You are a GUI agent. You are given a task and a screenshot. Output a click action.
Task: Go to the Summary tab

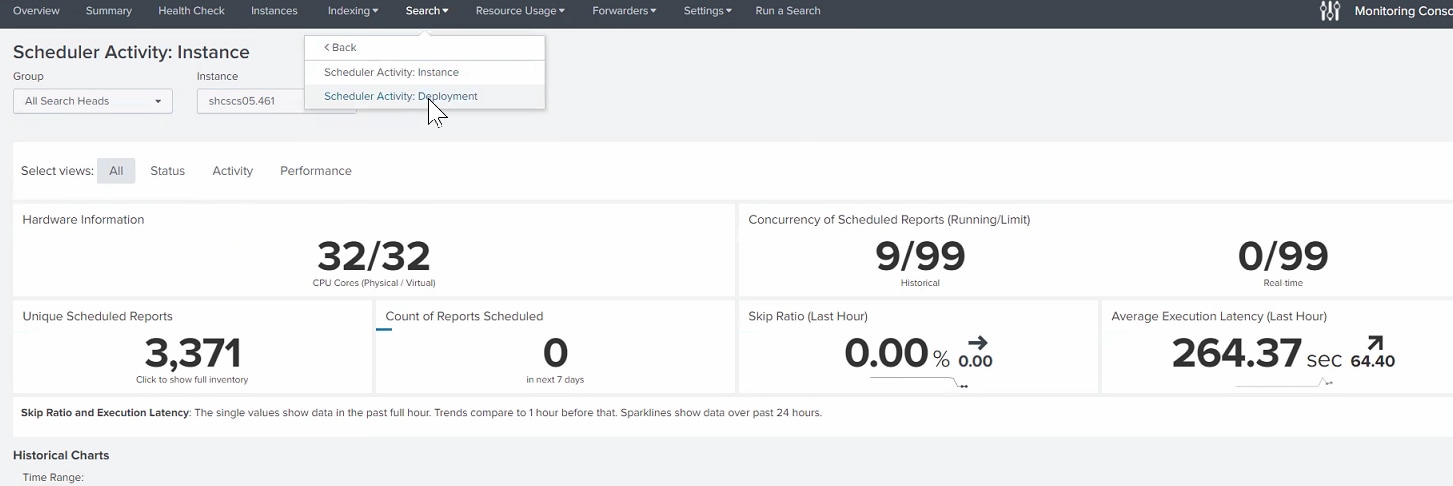coord(109,11)
